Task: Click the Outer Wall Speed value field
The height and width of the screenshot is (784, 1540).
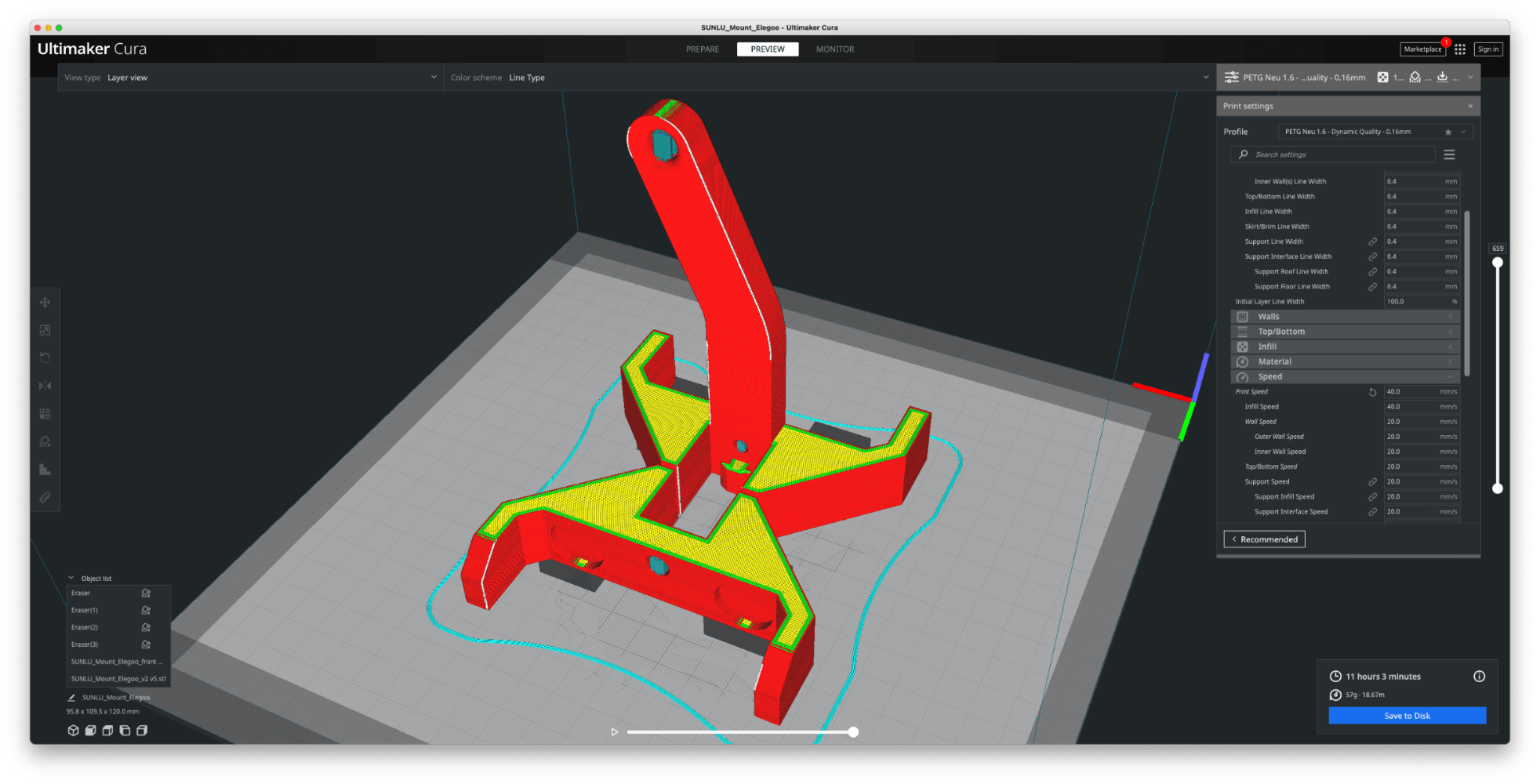Action: 1422,437
